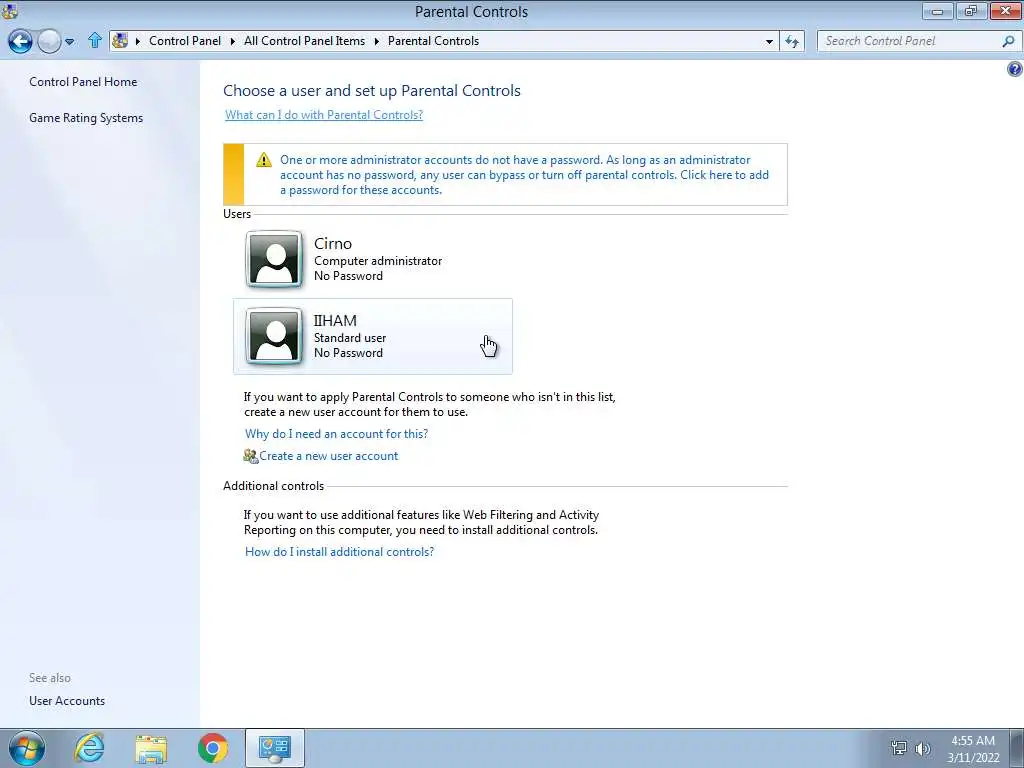Open What can I do with Parental Controls

[324, 115]
